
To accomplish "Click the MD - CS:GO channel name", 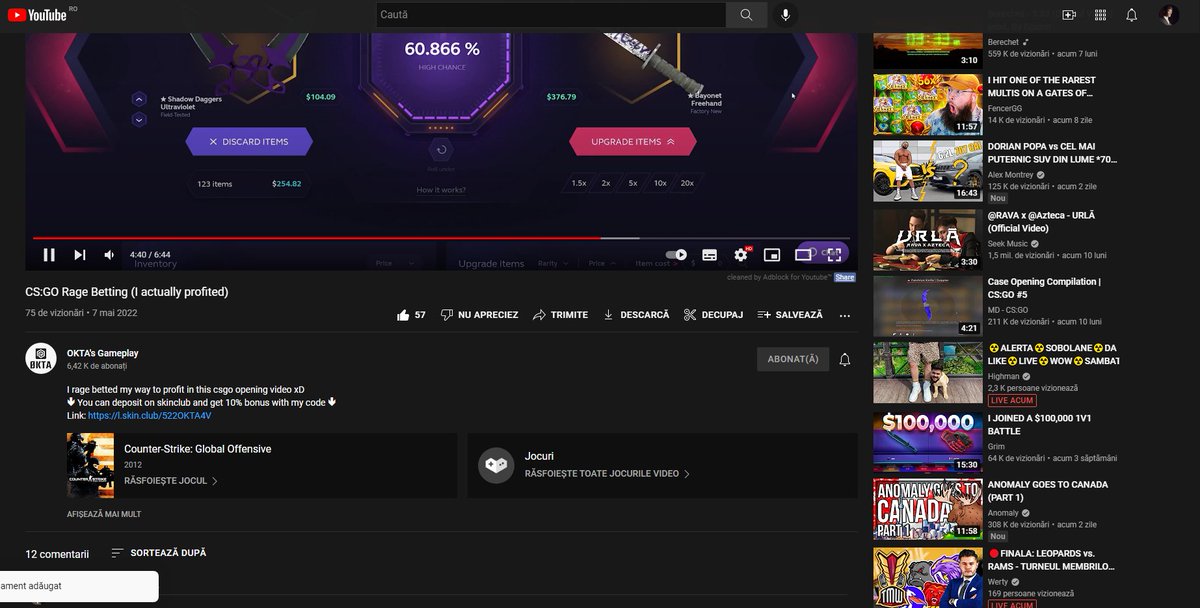I will click(1009, 310).
